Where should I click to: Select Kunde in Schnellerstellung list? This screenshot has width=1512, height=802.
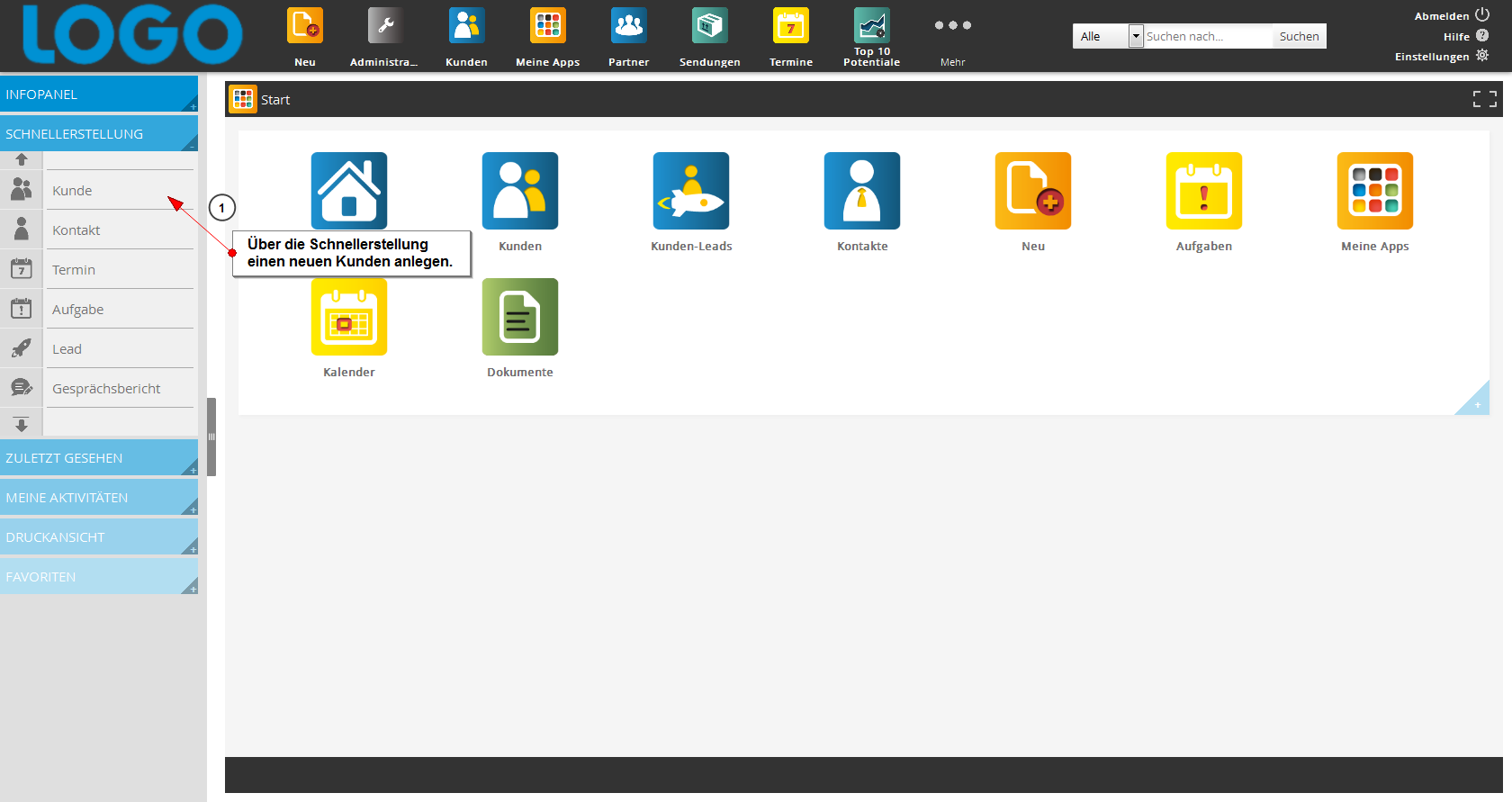click(x=73, y=191)
